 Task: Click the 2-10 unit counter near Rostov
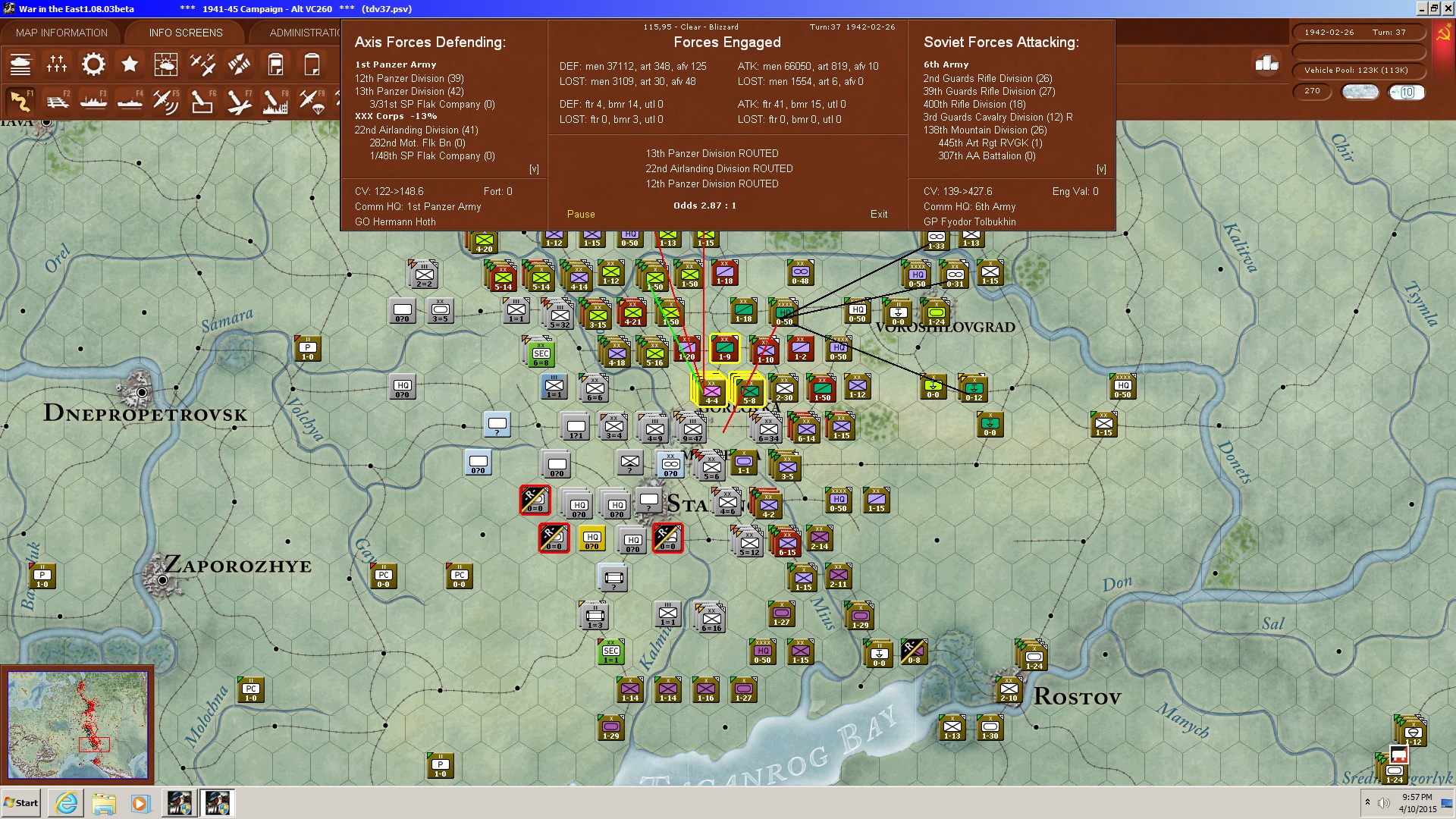1009,690
